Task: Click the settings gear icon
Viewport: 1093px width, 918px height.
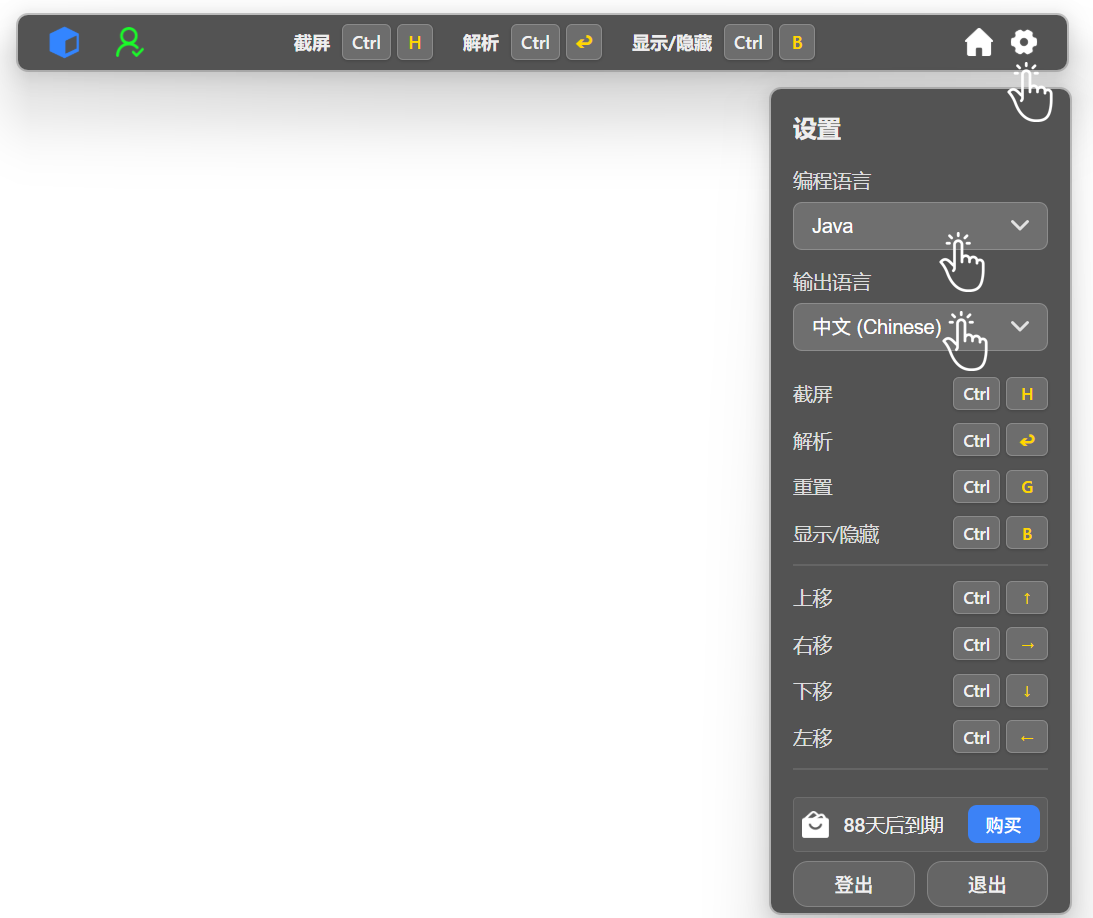Action: 1024,42
